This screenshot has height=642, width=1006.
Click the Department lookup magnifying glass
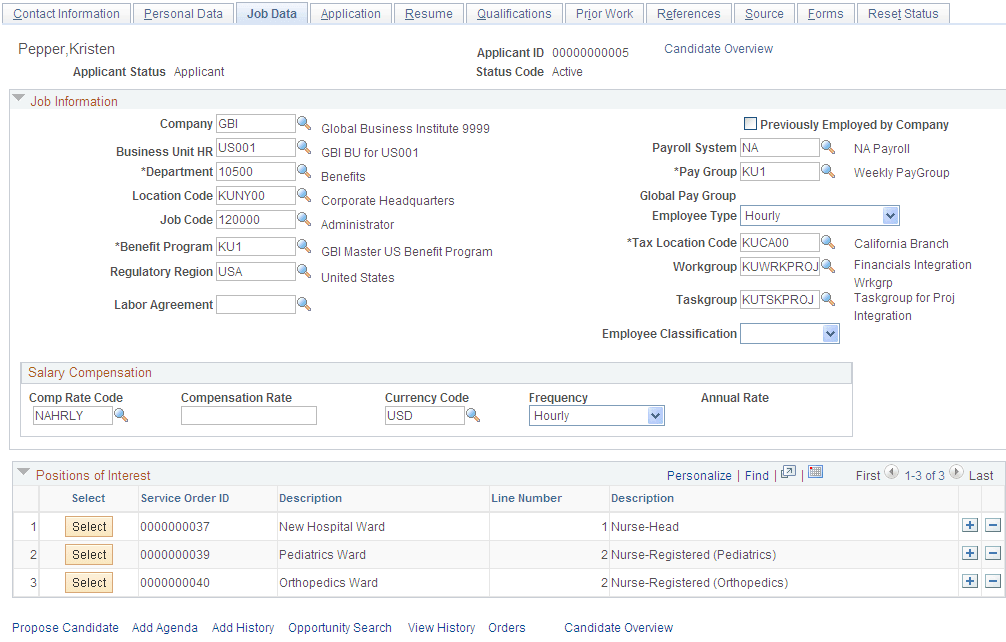[x=304, y=171]
